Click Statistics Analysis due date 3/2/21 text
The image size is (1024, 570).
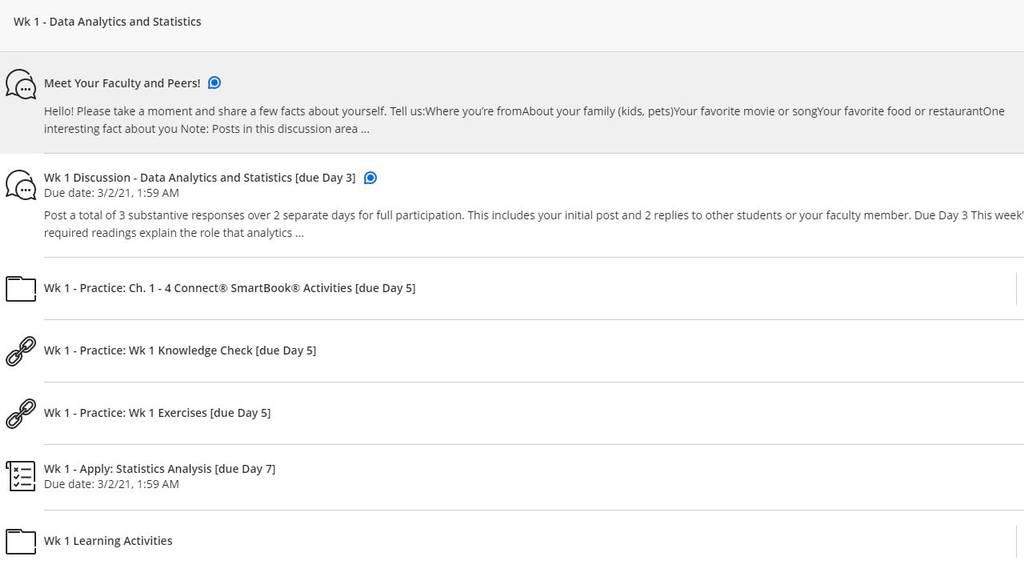click(111, 484)
